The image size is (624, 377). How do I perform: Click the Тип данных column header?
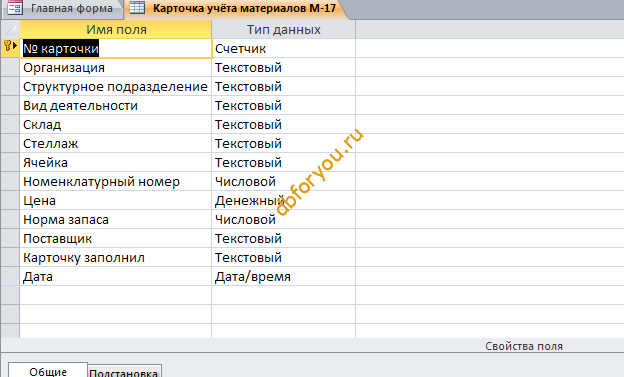pyautogui.click(x=283, y=29)
